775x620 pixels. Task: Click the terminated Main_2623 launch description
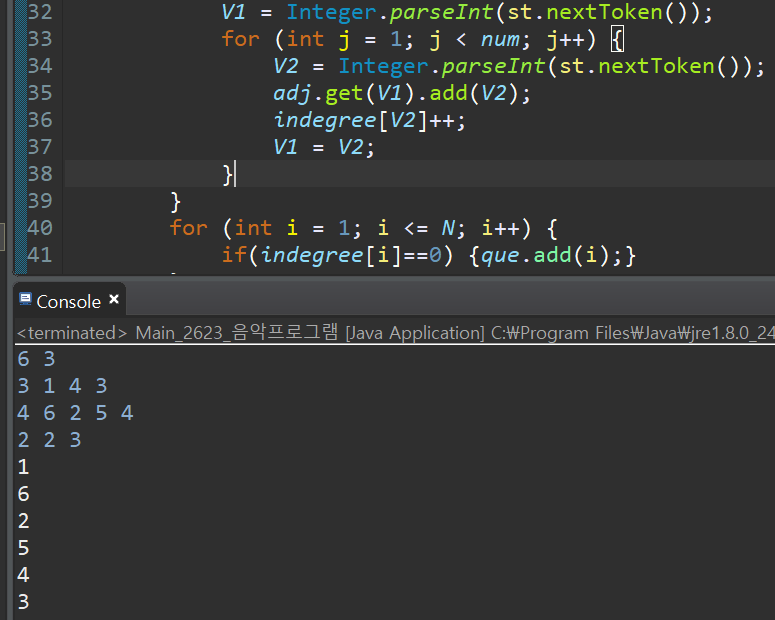(x=395, y=333)
